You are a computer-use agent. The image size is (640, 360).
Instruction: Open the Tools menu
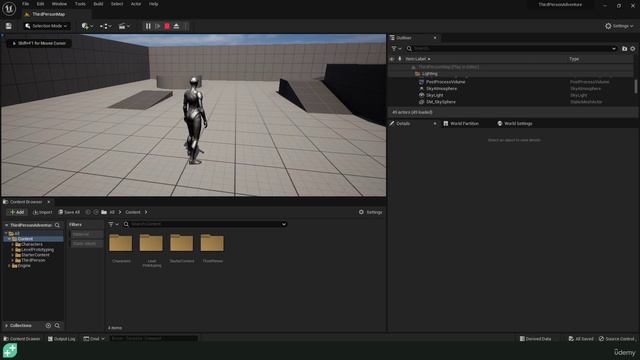80,4
